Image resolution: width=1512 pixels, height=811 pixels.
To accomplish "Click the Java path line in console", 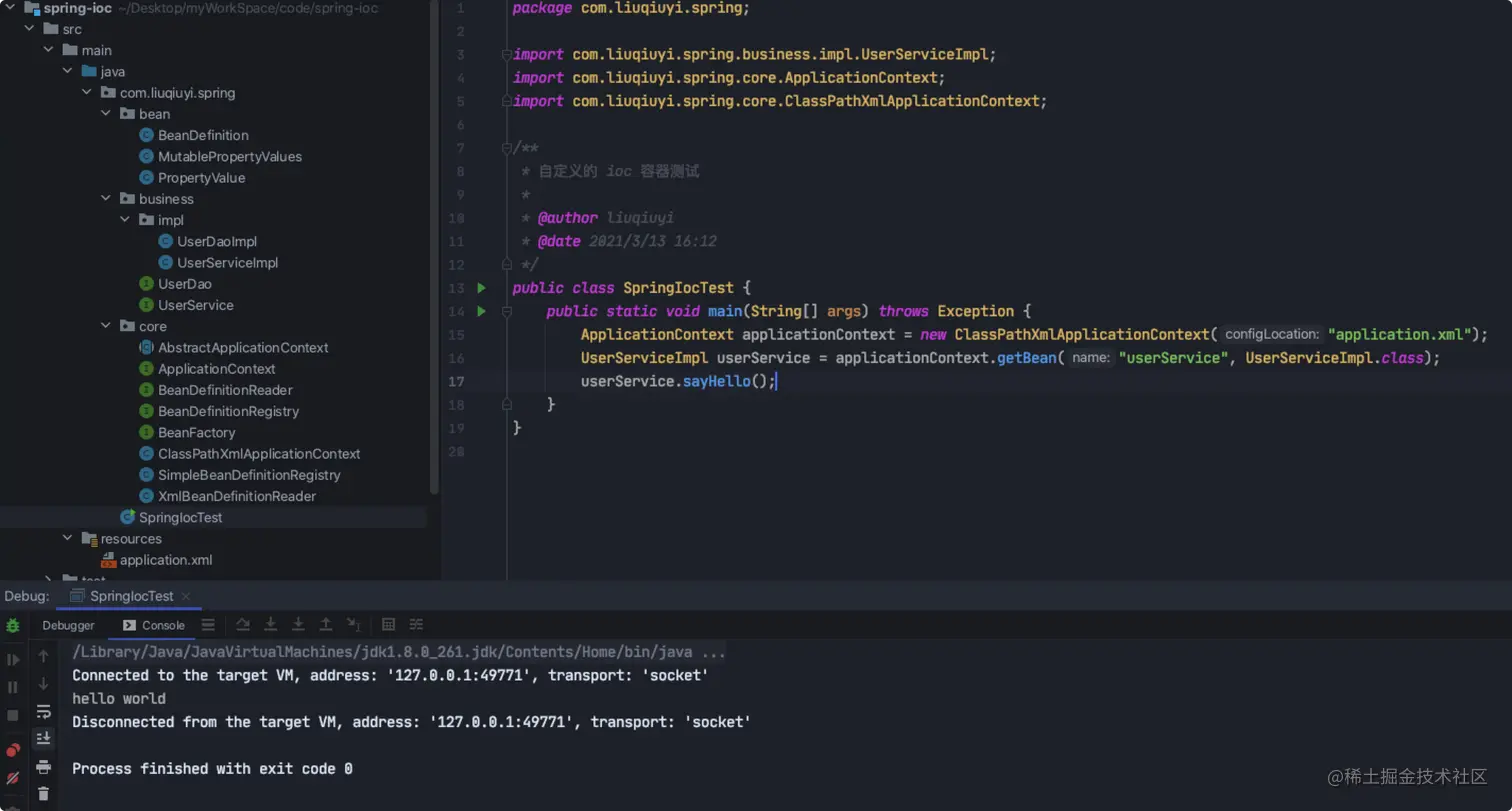I will pyautogui.click(x=399, y=652).
